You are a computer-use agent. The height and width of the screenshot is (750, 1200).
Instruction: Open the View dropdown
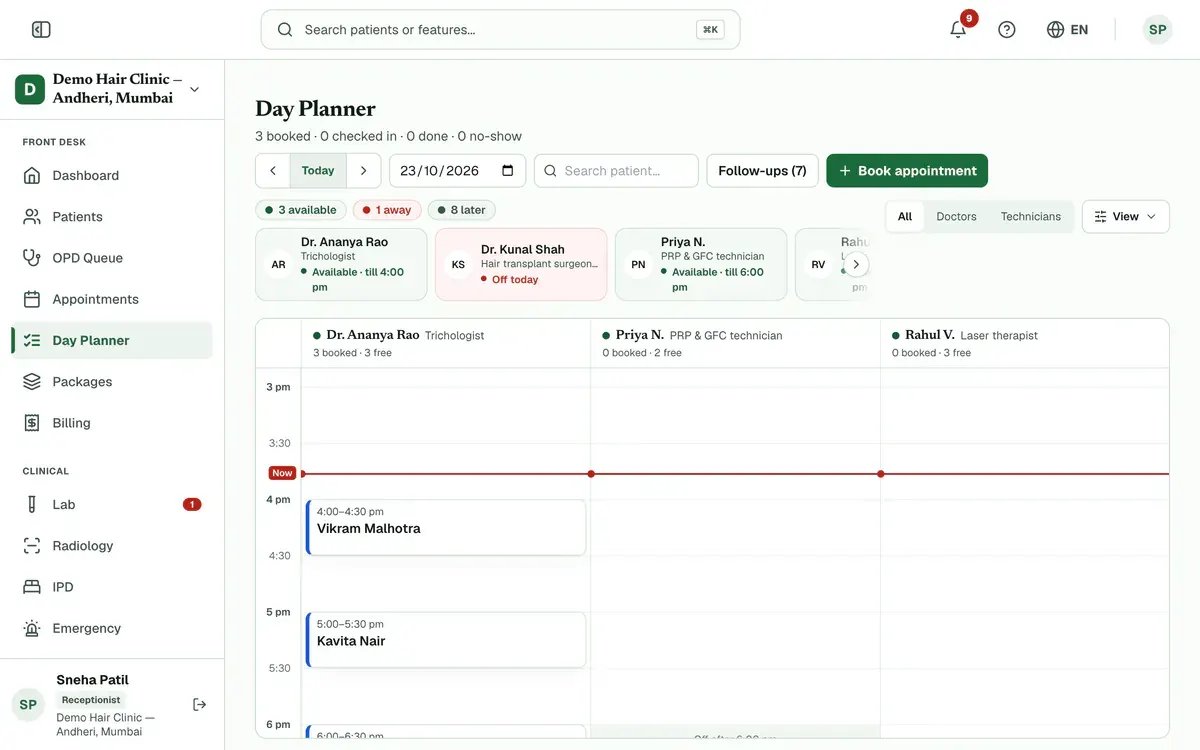pyautogui.click(x=1126, y=217)
